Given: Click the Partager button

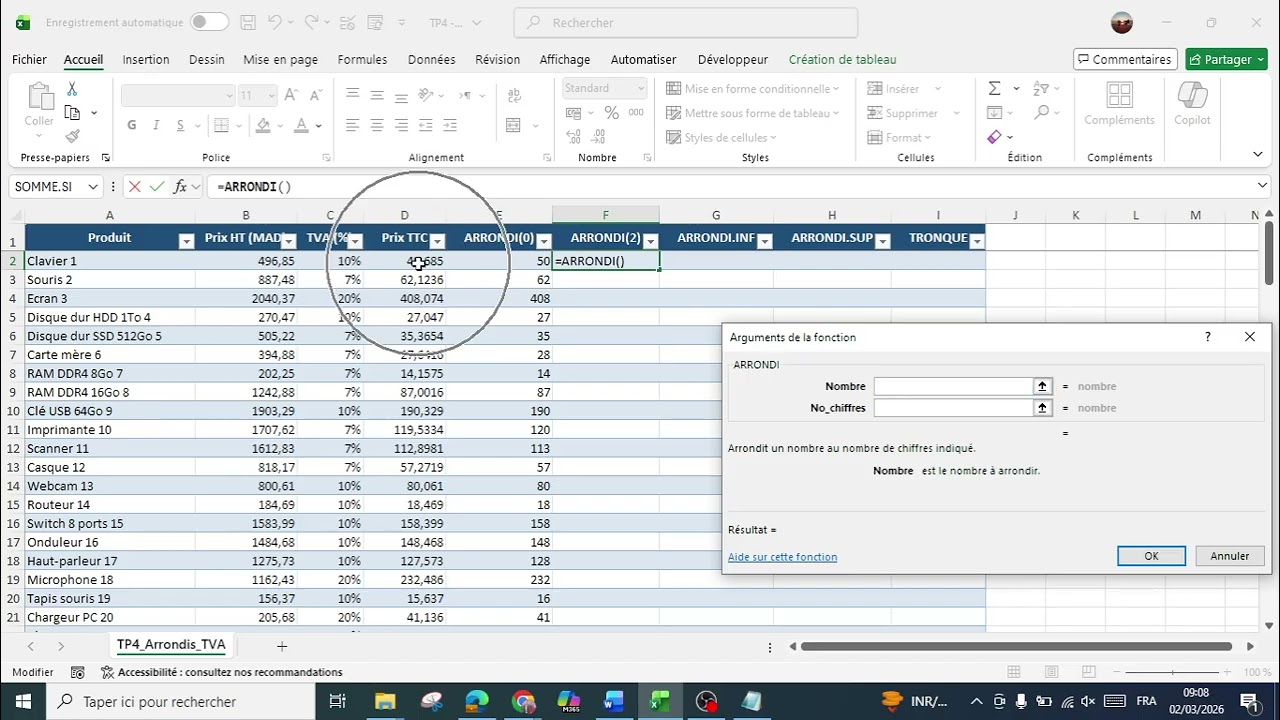Looking at the screenshot, I should (1226, 59).
